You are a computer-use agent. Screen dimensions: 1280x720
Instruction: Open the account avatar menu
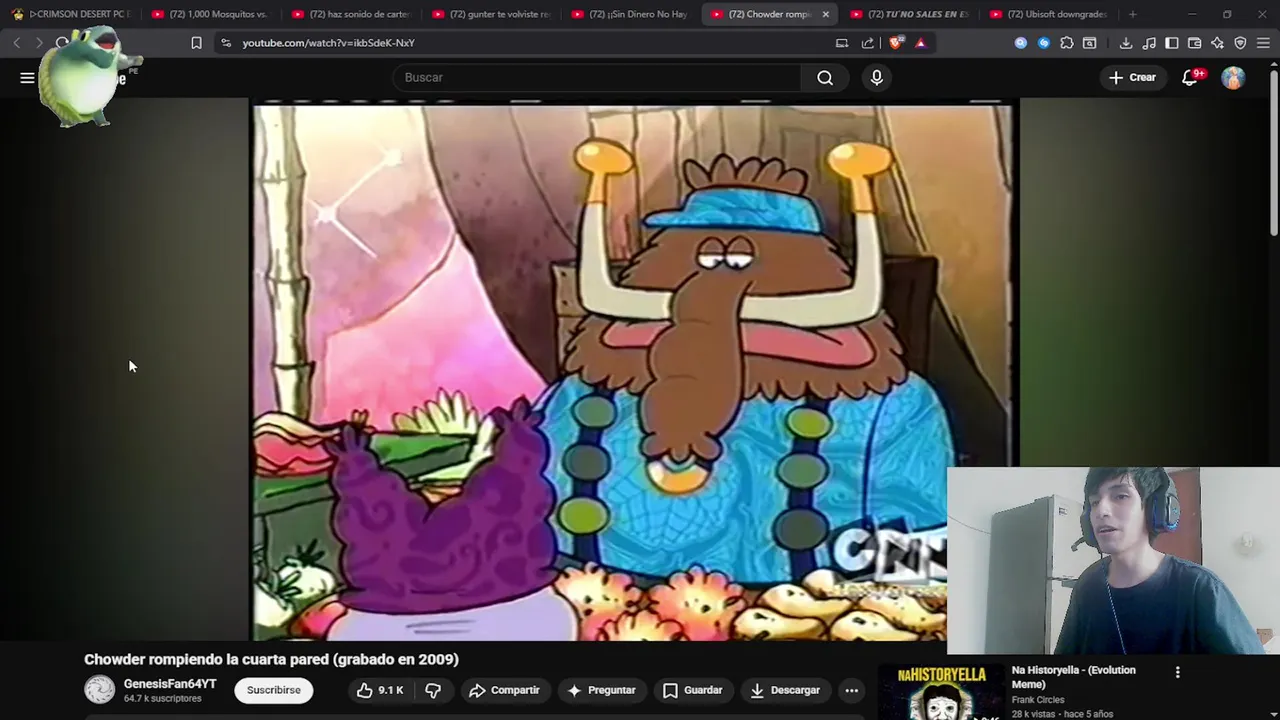[1233, 77]
